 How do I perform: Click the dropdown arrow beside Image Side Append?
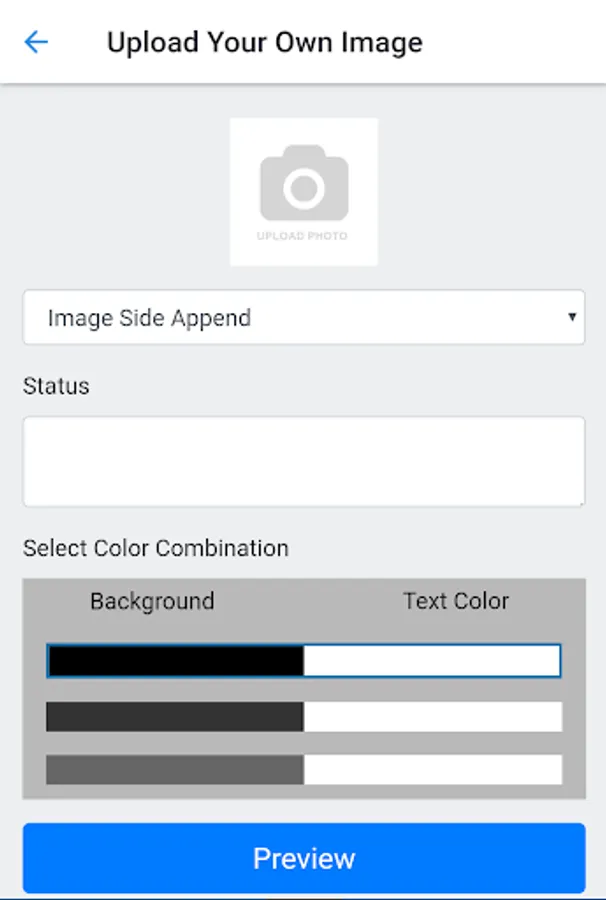(572, 318)
